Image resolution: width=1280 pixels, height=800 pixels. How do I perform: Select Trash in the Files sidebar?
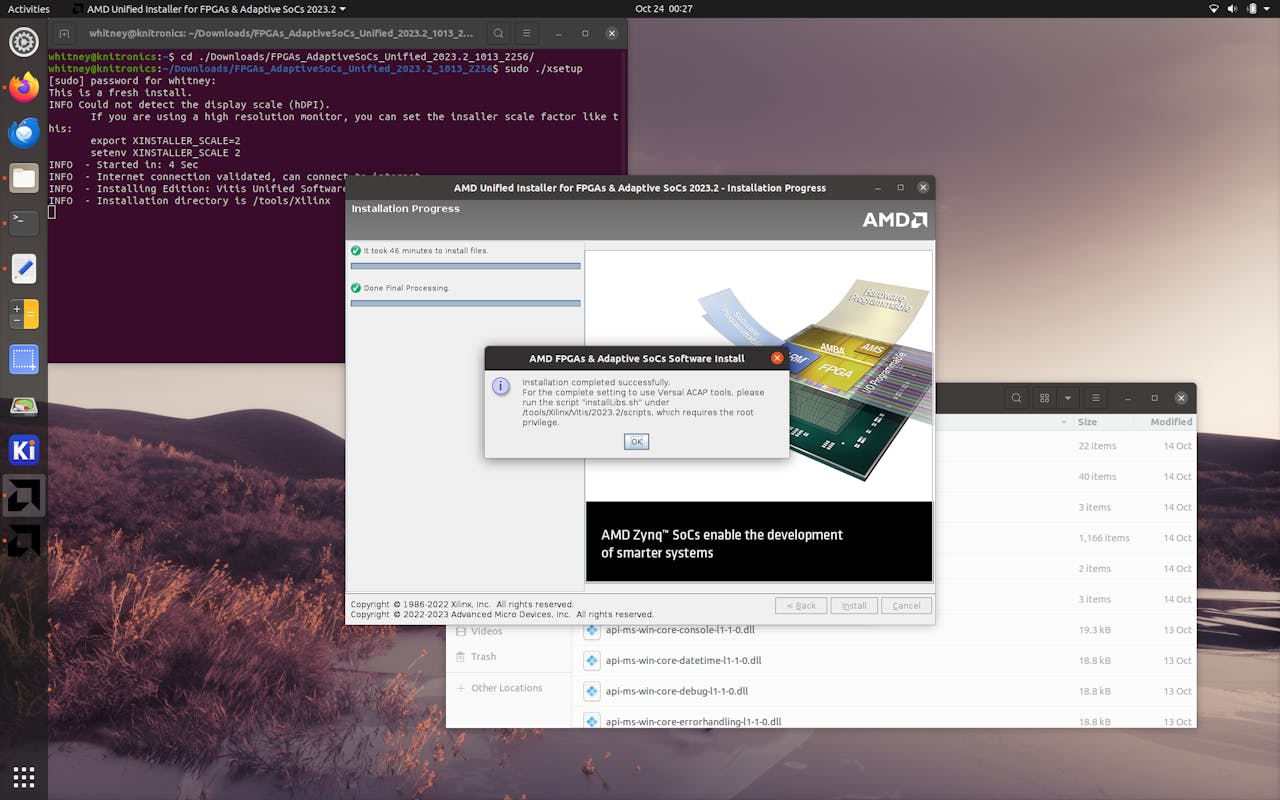(x=484, y=657)
